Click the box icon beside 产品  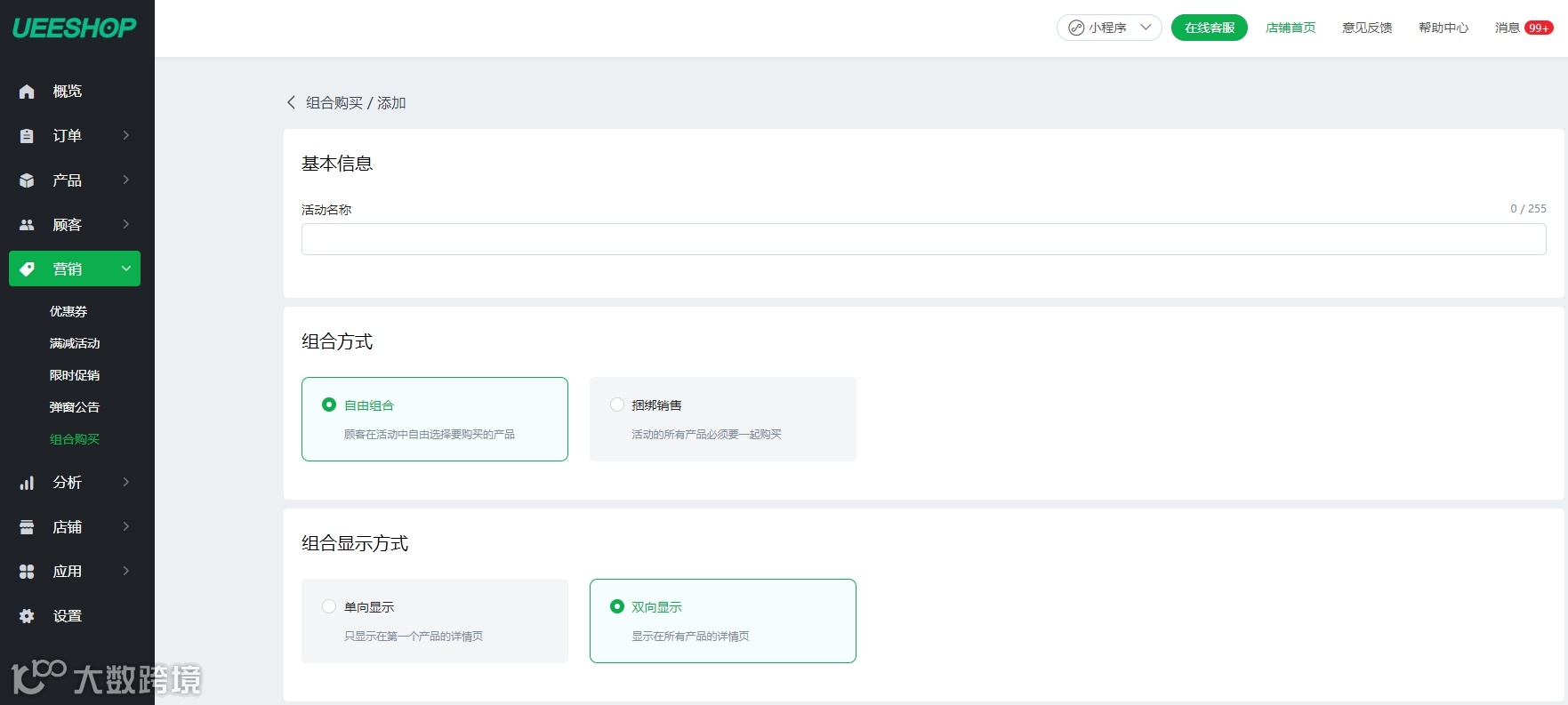(27, 180)
